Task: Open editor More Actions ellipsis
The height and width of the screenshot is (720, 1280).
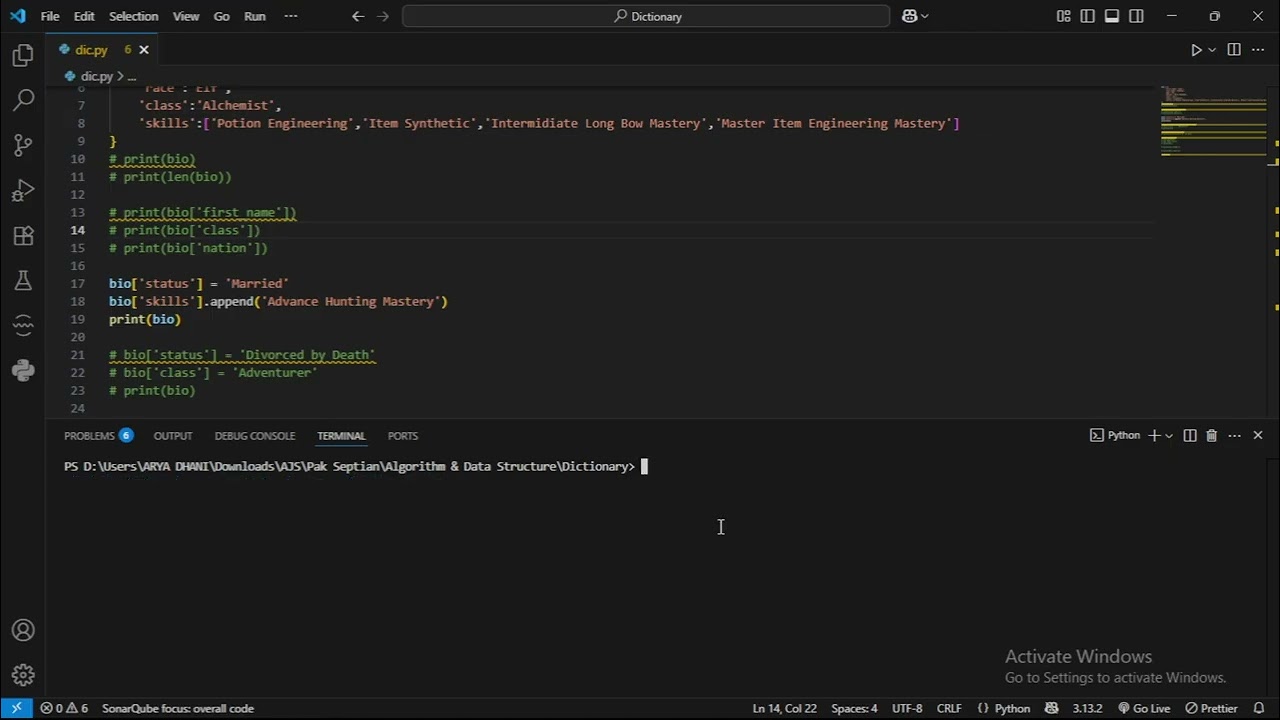Action: [1259, 50]
